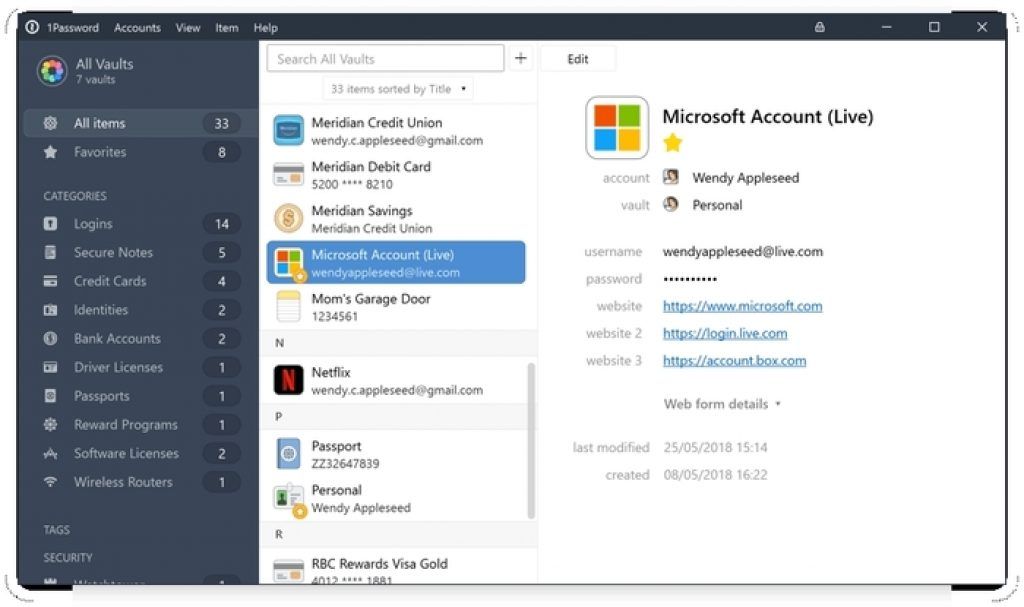Click the Credit Cards category icon
The image size is (1024, 607).
[x=50, y=281]
